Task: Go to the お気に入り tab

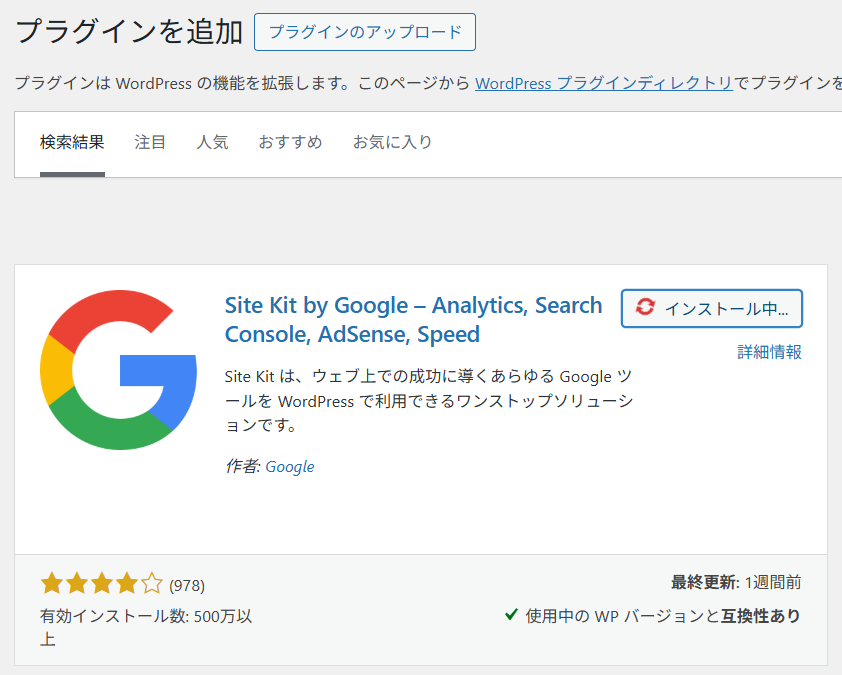Action: click(392, 142)
